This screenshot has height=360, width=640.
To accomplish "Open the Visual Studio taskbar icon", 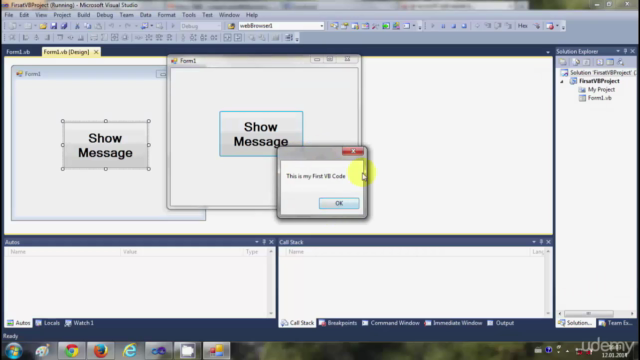I will (x=158, y=351).
